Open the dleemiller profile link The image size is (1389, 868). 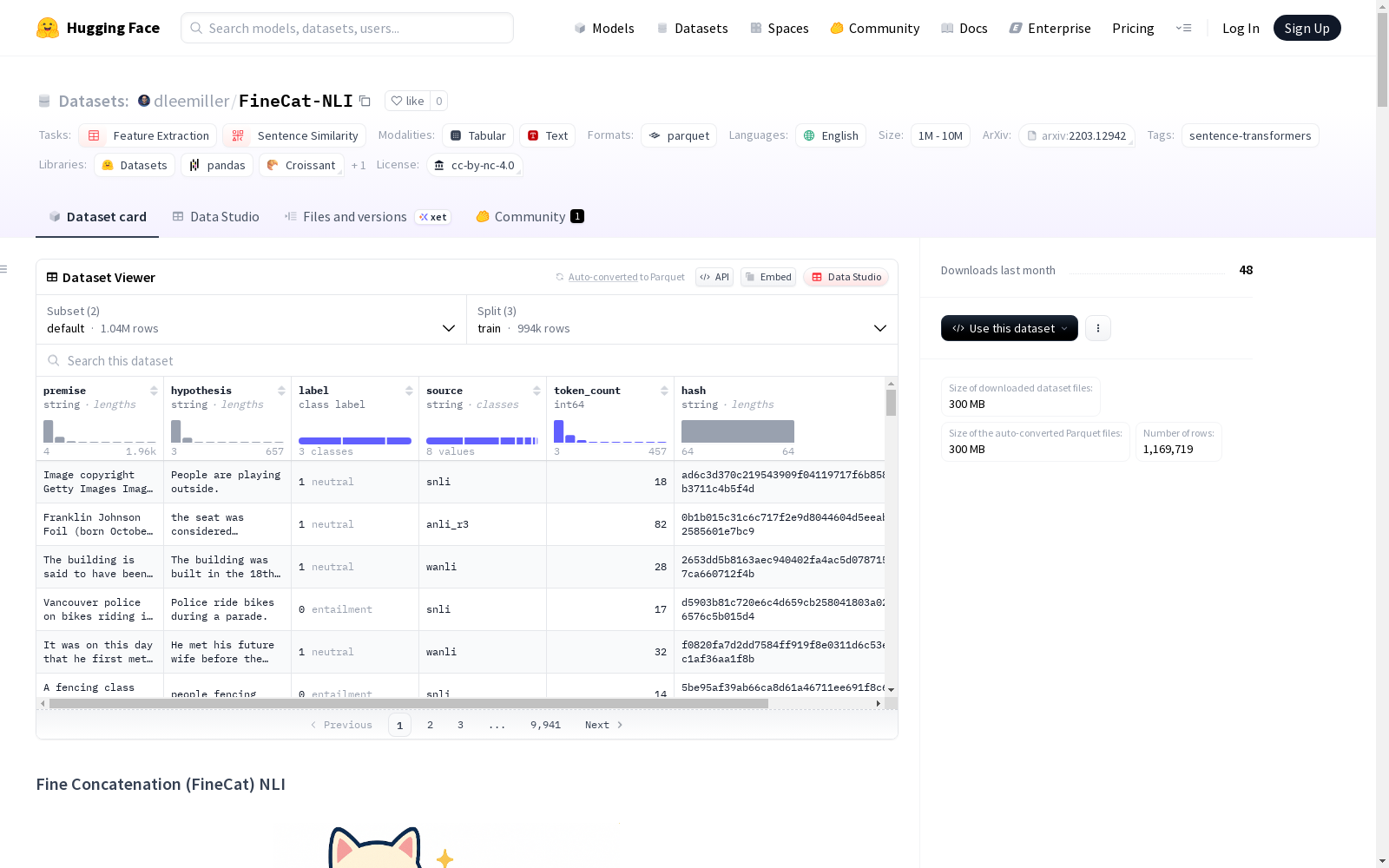click(191, 101)
